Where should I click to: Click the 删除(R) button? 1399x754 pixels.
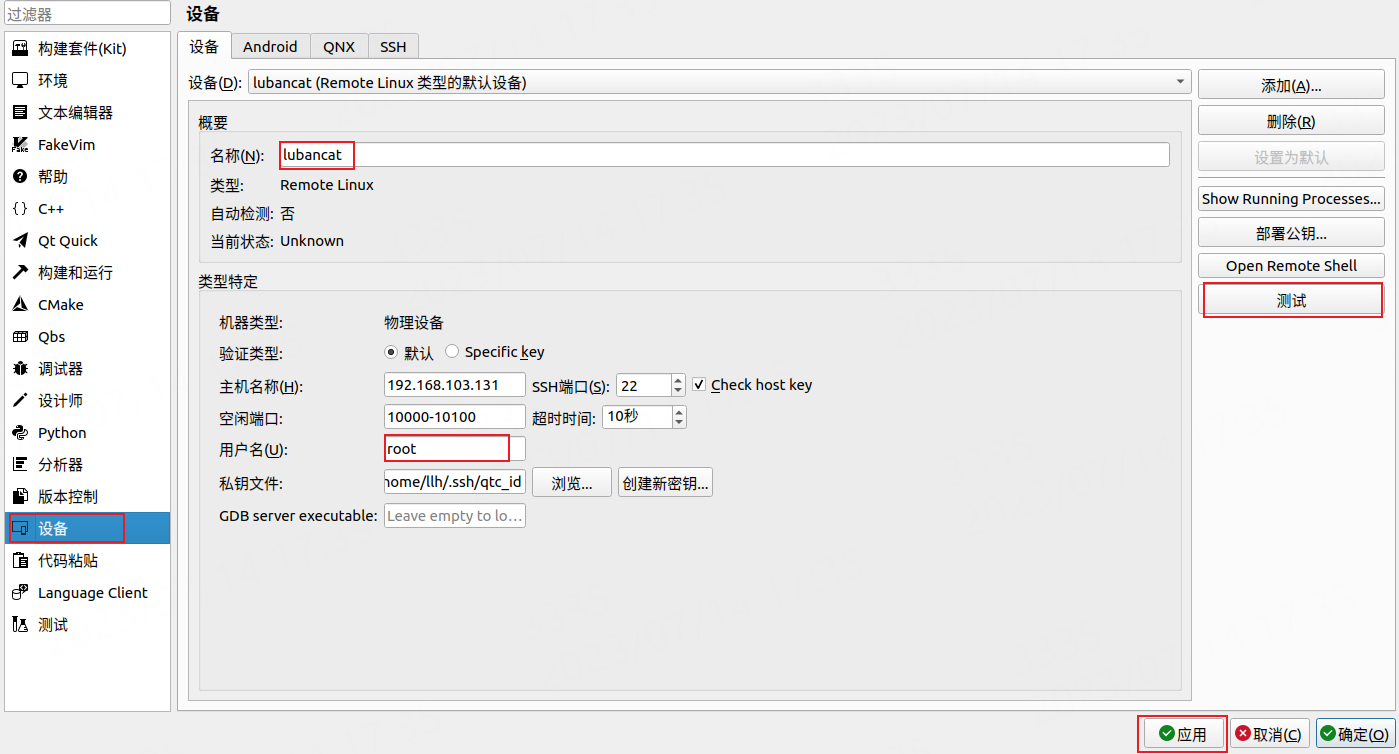(1291, 122)
